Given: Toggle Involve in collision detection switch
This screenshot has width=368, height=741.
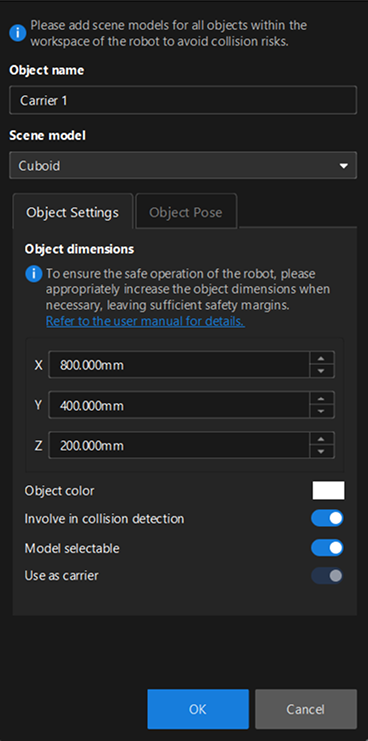Looking at the screenshot, I should click(x=327, y=518).
